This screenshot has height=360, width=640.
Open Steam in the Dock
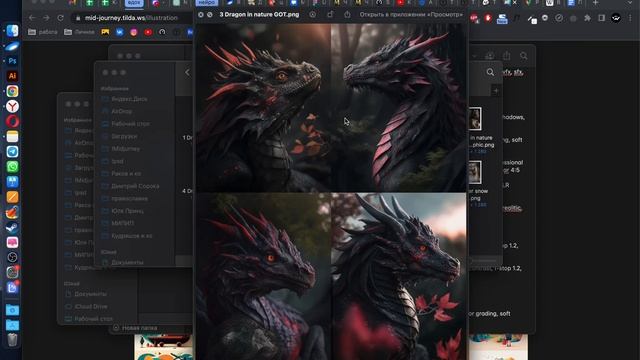click(x=12, y=227)
